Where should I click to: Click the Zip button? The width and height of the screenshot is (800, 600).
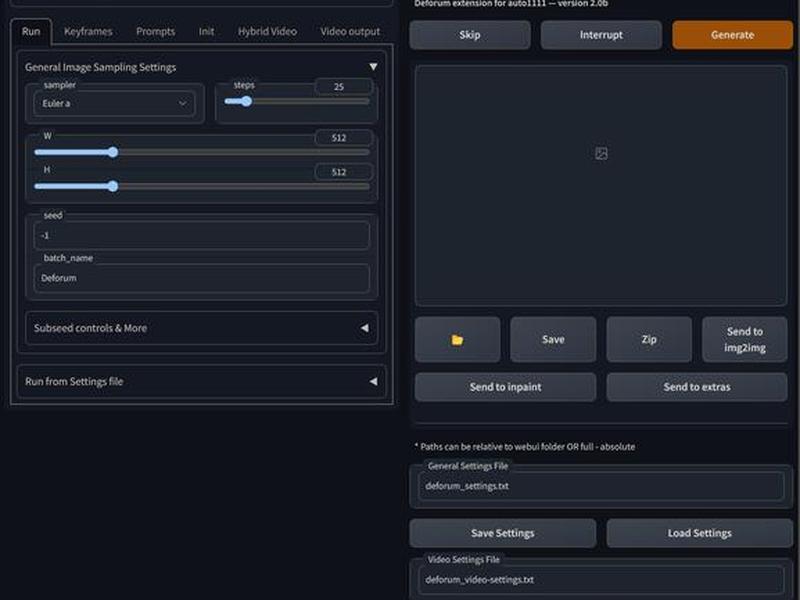[x=649, y=339]
